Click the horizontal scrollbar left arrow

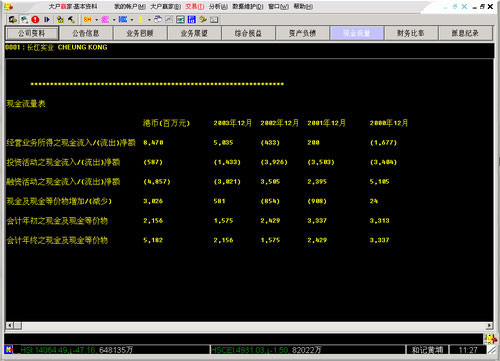click(10, 325)
